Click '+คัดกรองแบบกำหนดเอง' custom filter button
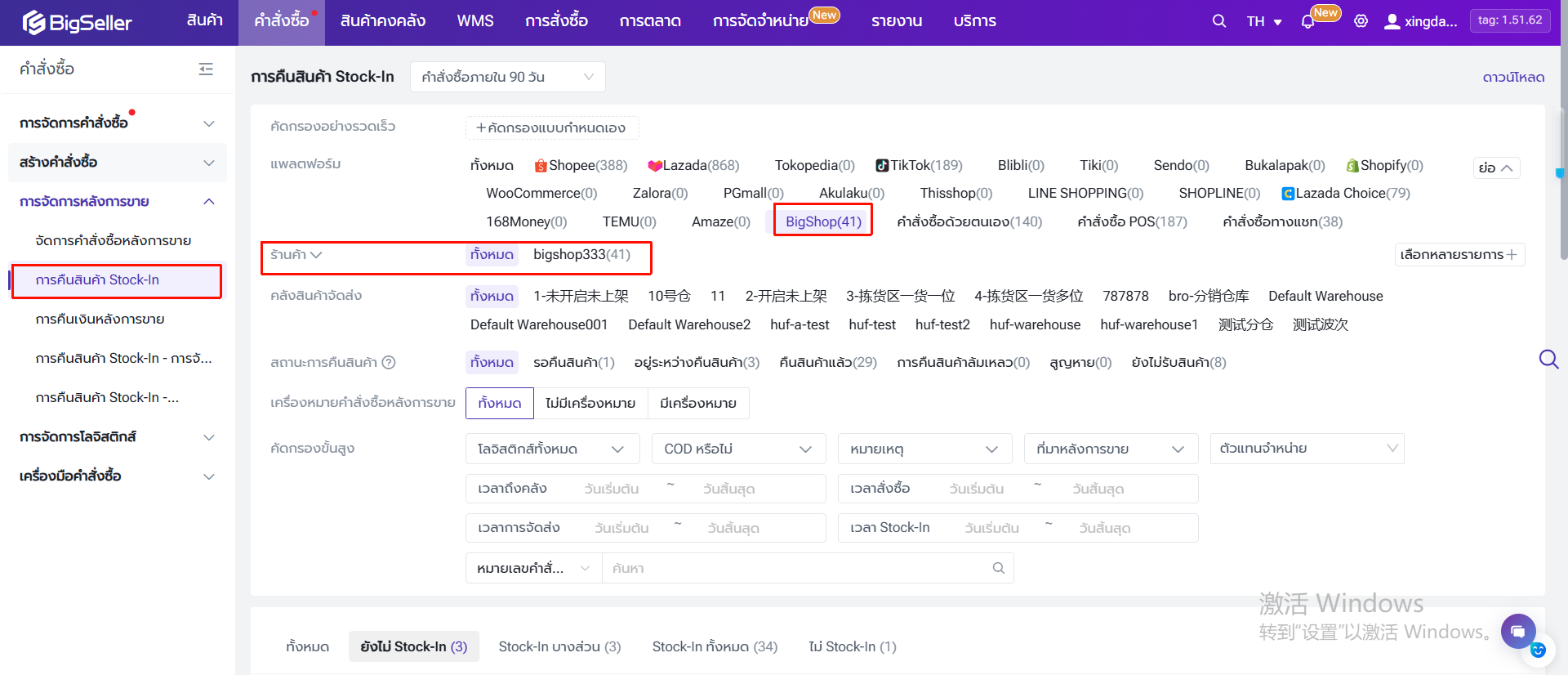Viewport: 1568px width, 675px height. pos(551,127)
